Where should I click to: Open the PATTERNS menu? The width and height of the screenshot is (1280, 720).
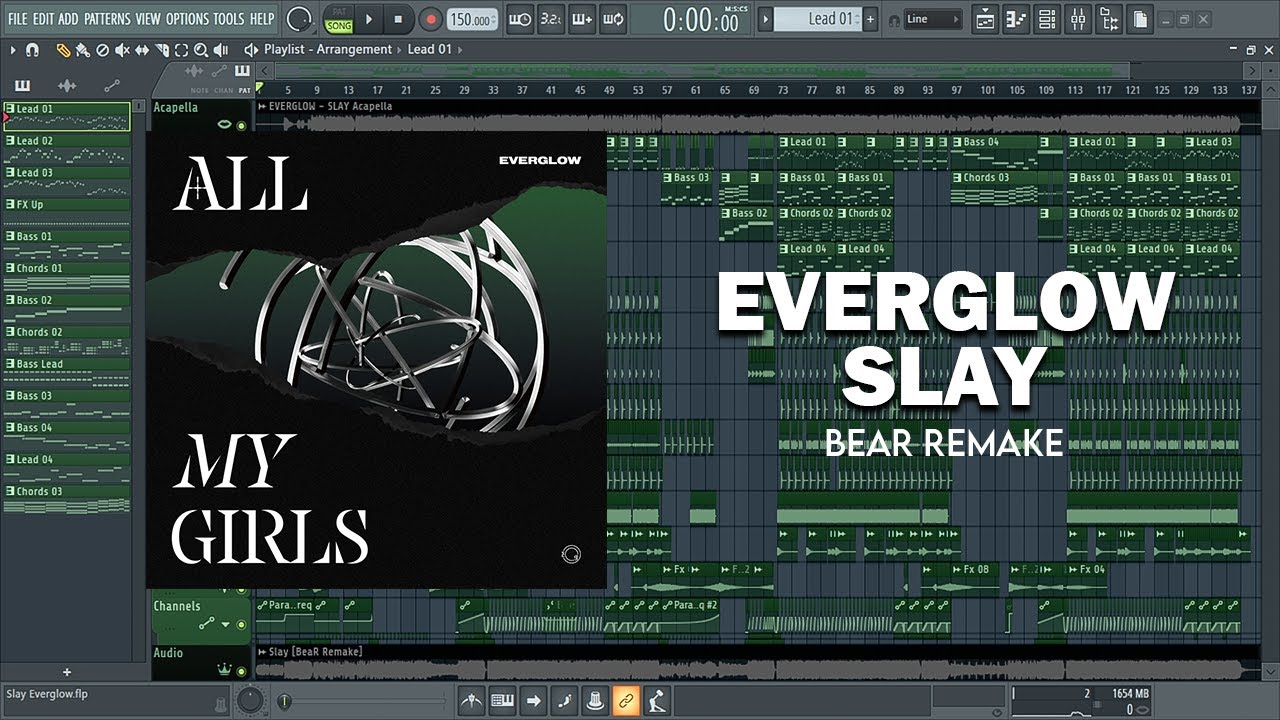107,19
